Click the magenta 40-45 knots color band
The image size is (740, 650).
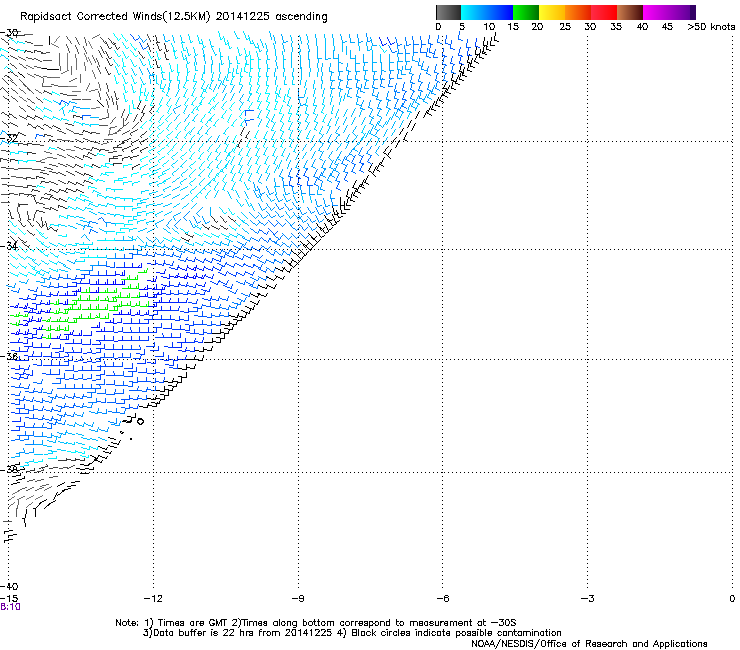pos(656,12)
